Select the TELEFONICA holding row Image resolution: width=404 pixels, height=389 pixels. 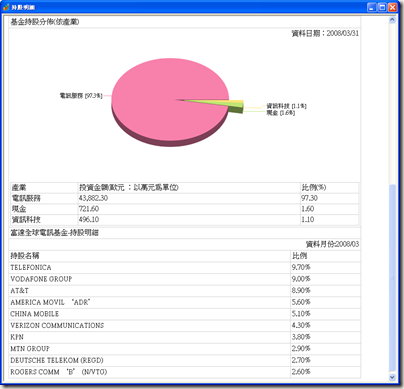(x=185, y=267)
